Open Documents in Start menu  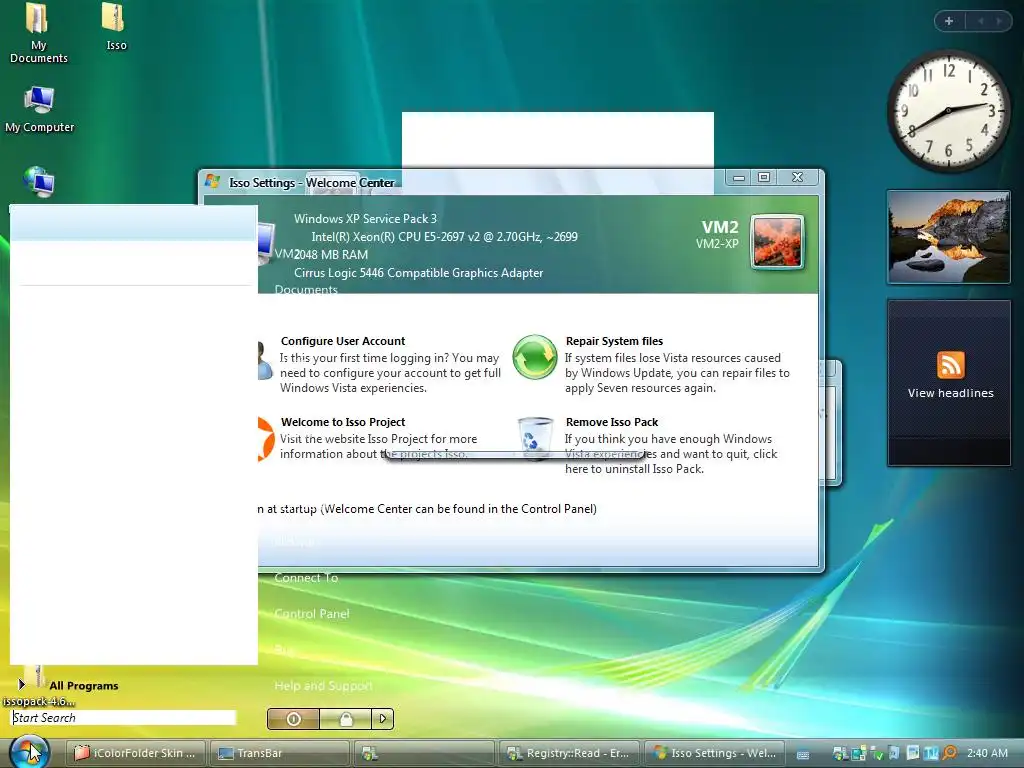point(306,289)
